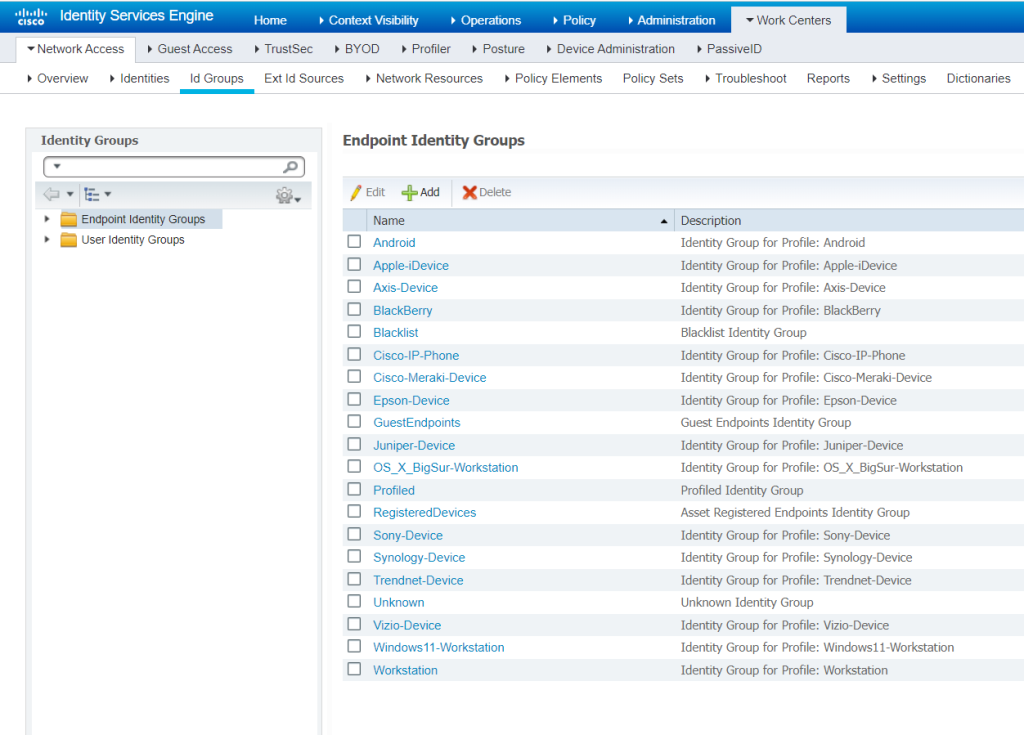Expand the Endpoint Identity Groups tree node
This screenshot has width=1024, height=735.
click(46, 219)
